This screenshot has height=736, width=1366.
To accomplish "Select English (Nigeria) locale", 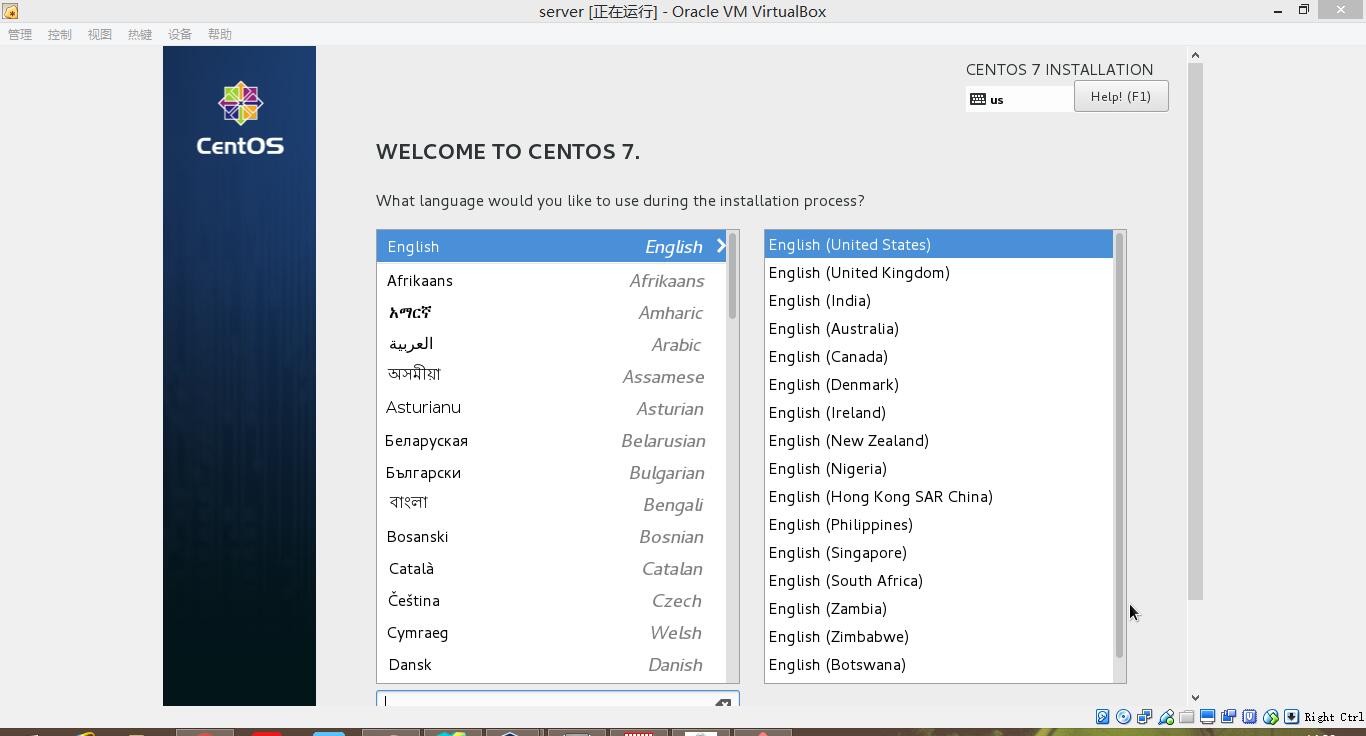I will (x=939, y=468).
